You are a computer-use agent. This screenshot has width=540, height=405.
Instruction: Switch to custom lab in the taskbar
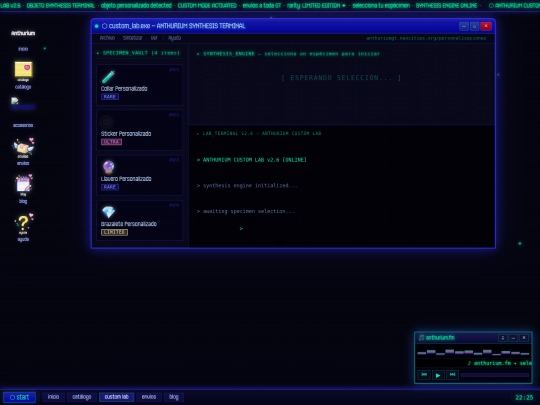point(116,397)
